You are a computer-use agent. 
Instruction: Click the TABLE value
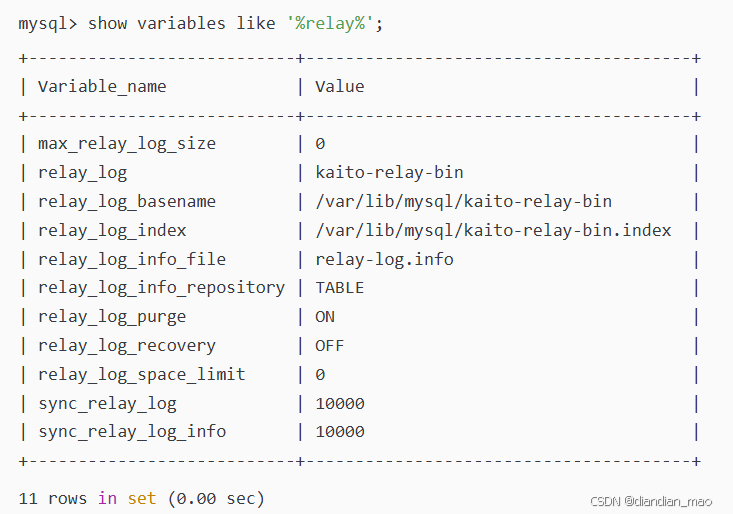click(x=340, y=288)
